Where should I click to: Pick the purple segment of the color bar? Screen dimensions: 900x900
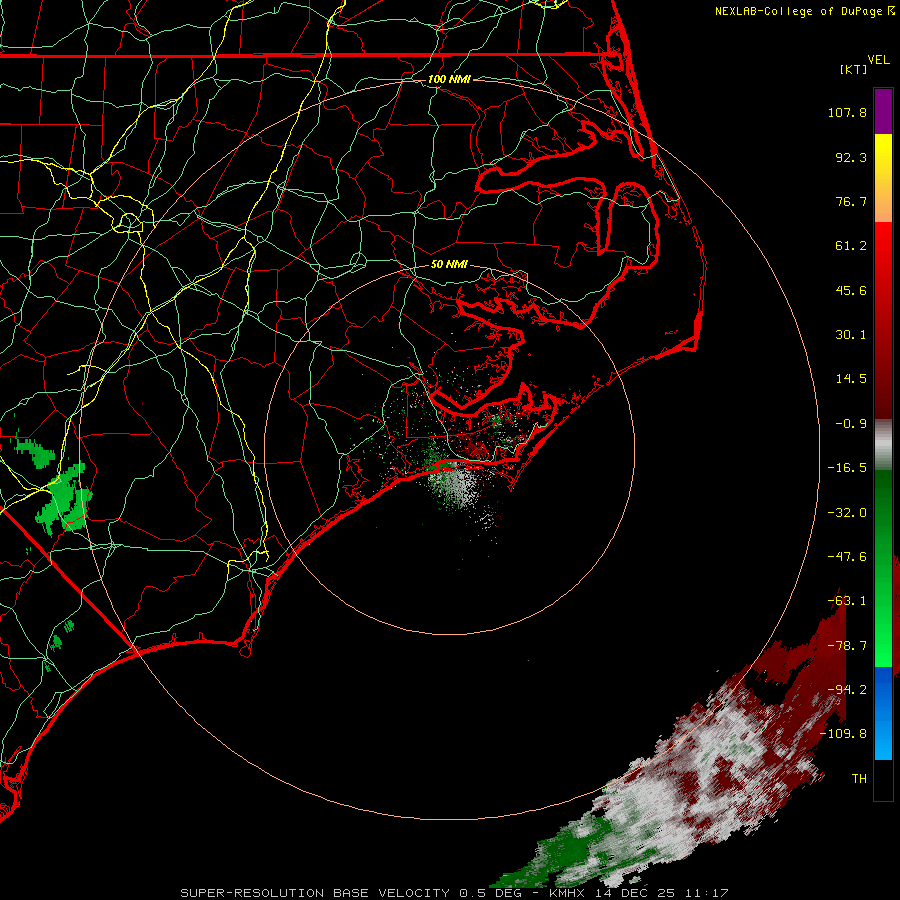click(883, 112)
